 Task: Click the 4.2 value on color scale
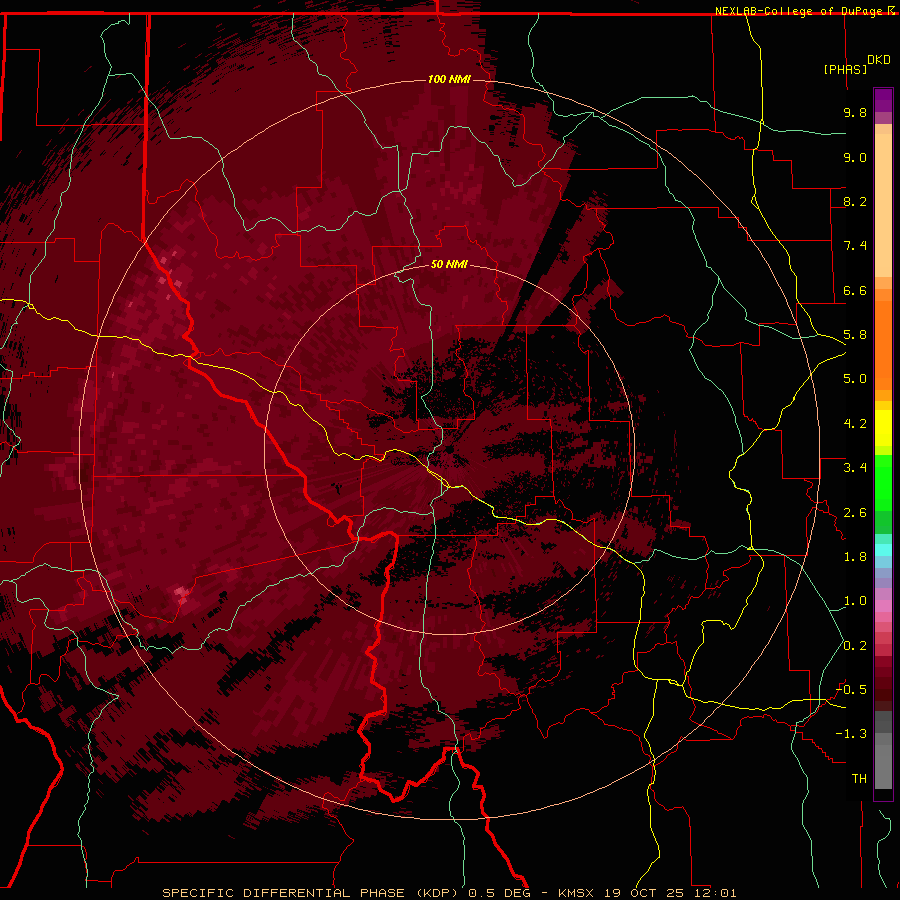point(855,424)
